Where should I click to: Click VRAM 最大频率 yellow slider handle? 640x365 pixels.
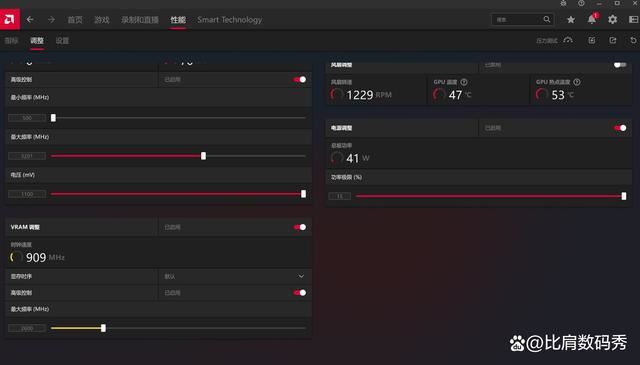(x=103, y=328)
